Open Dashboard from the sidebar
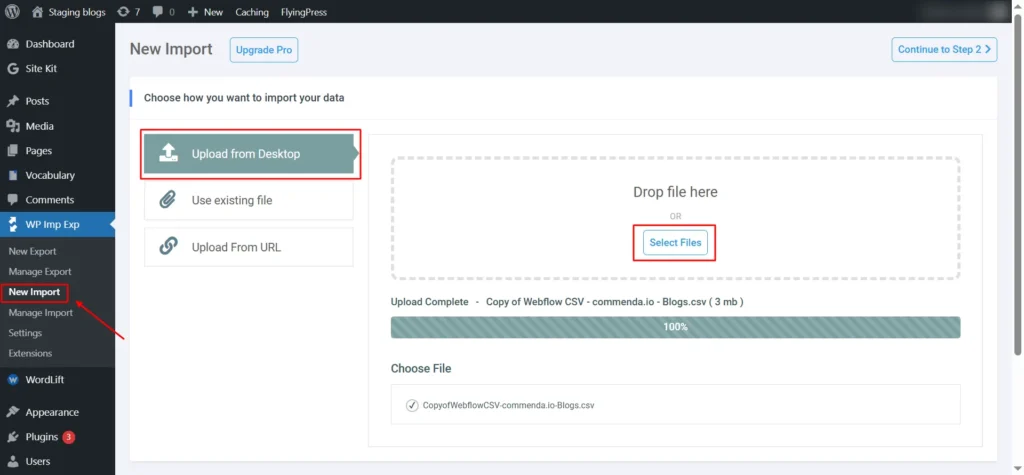 (49, 44)
